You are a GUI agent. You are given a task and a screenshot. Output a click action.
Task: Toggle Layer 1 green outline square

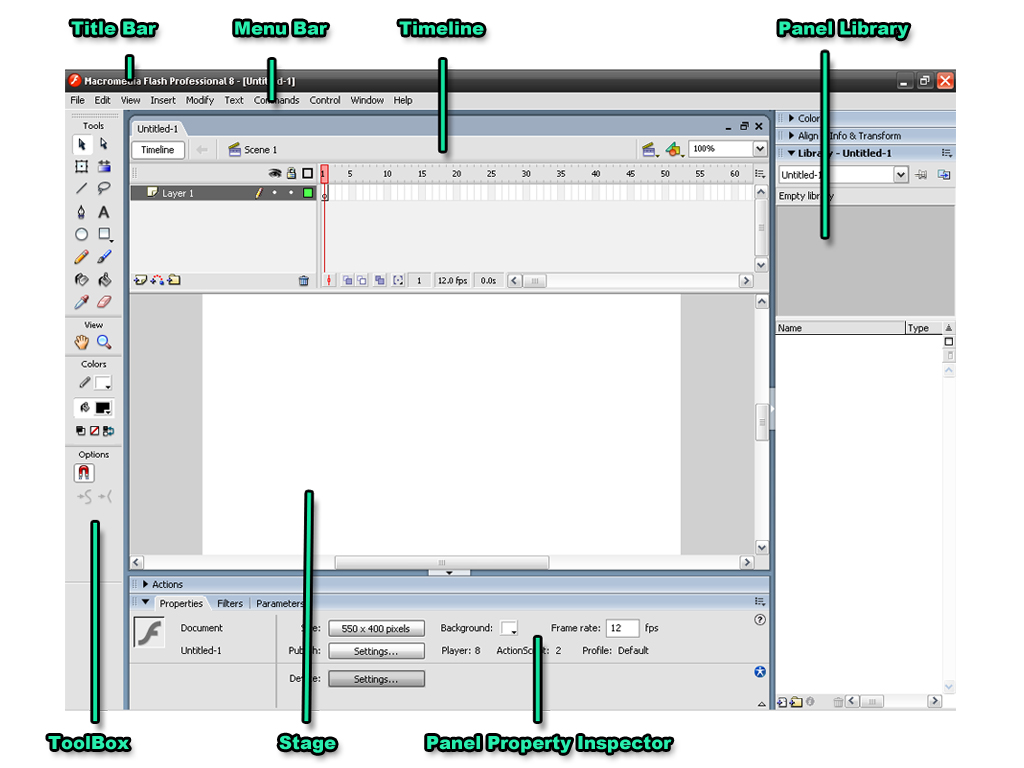[x=308, y=193]
